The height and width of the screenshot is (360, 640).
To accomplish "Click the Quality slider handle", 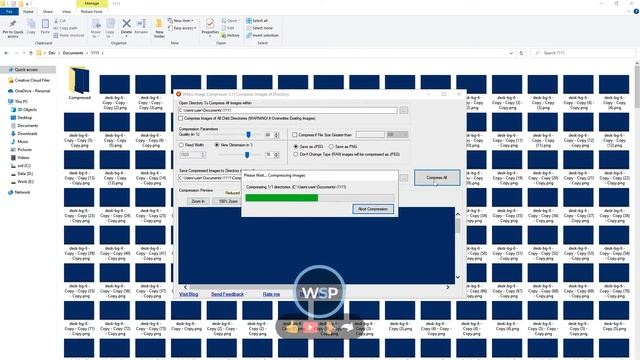I will pyautogui.click(x=248, y=135).
